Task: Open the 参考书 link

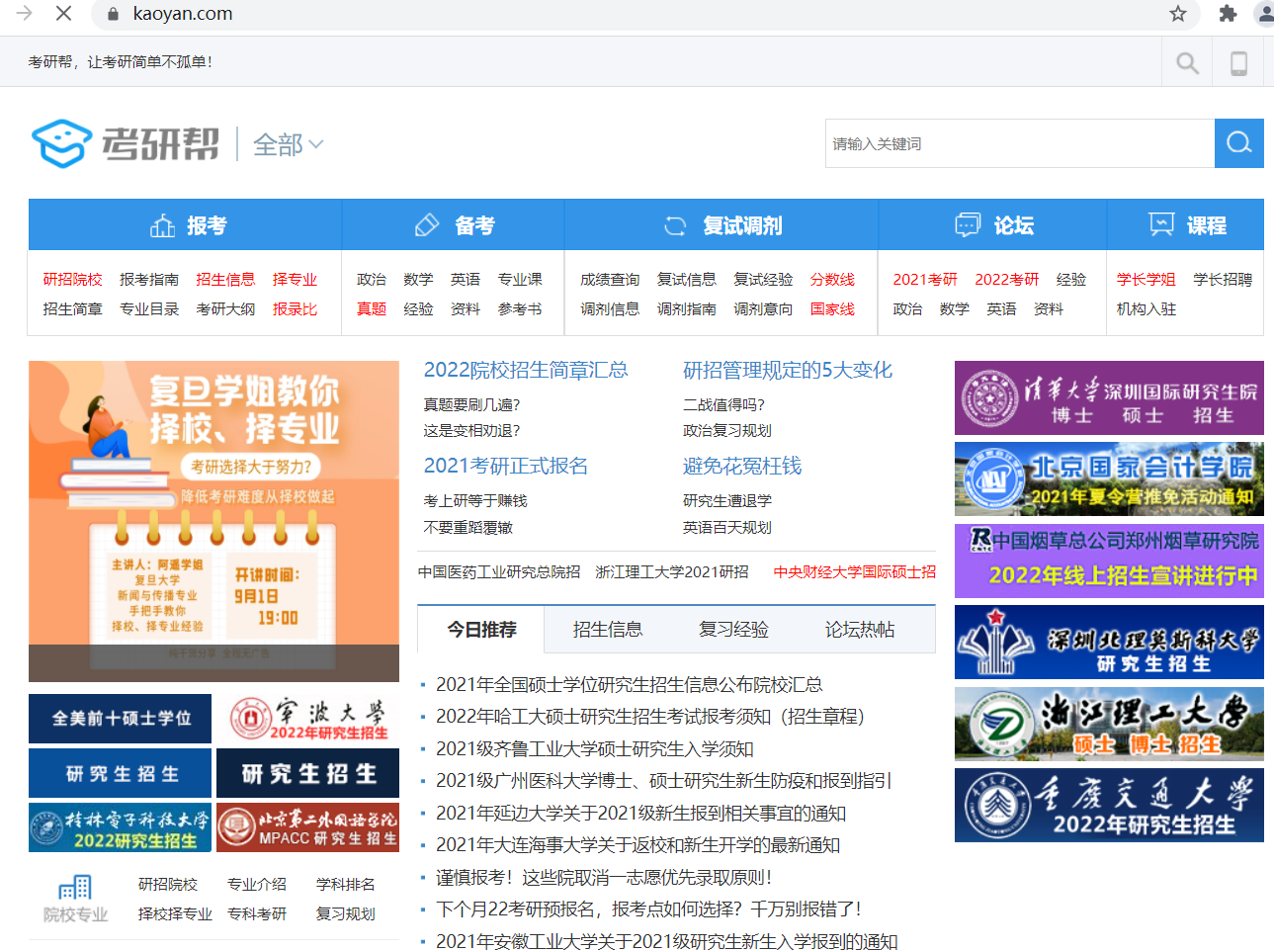Action: [x=520, y=309]
